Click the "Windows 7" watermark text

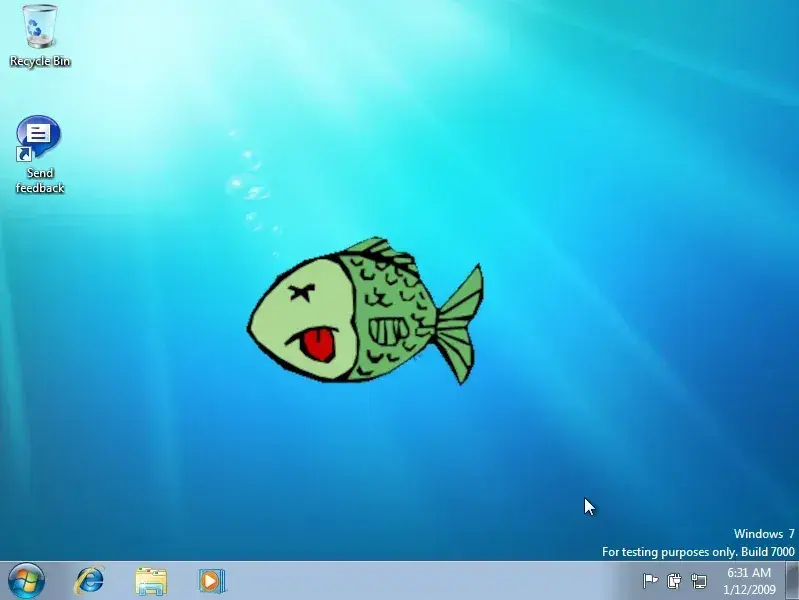point(764,534)
